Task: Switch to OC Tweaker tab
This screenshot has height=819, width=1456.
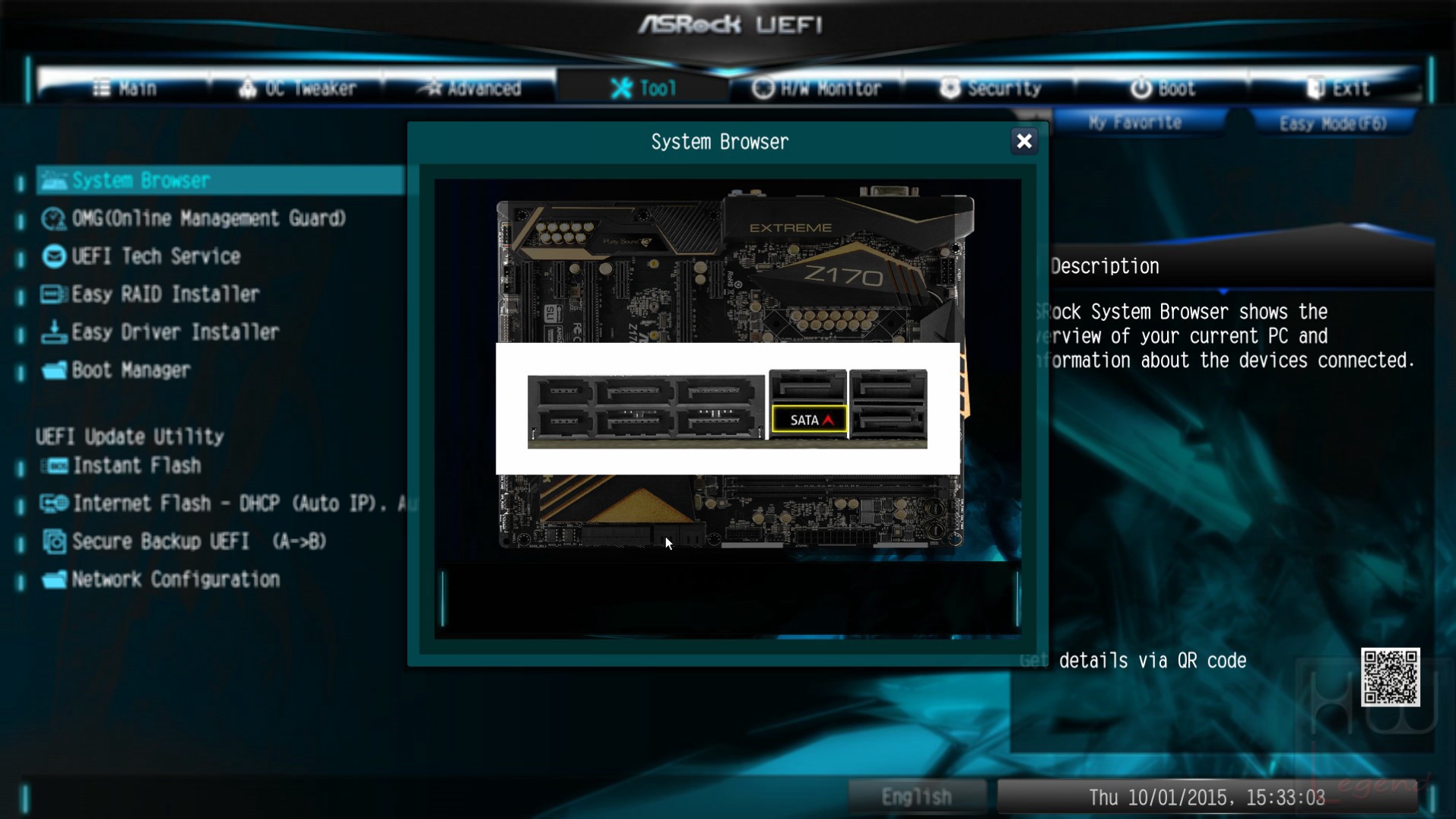Action: [297, 88]
